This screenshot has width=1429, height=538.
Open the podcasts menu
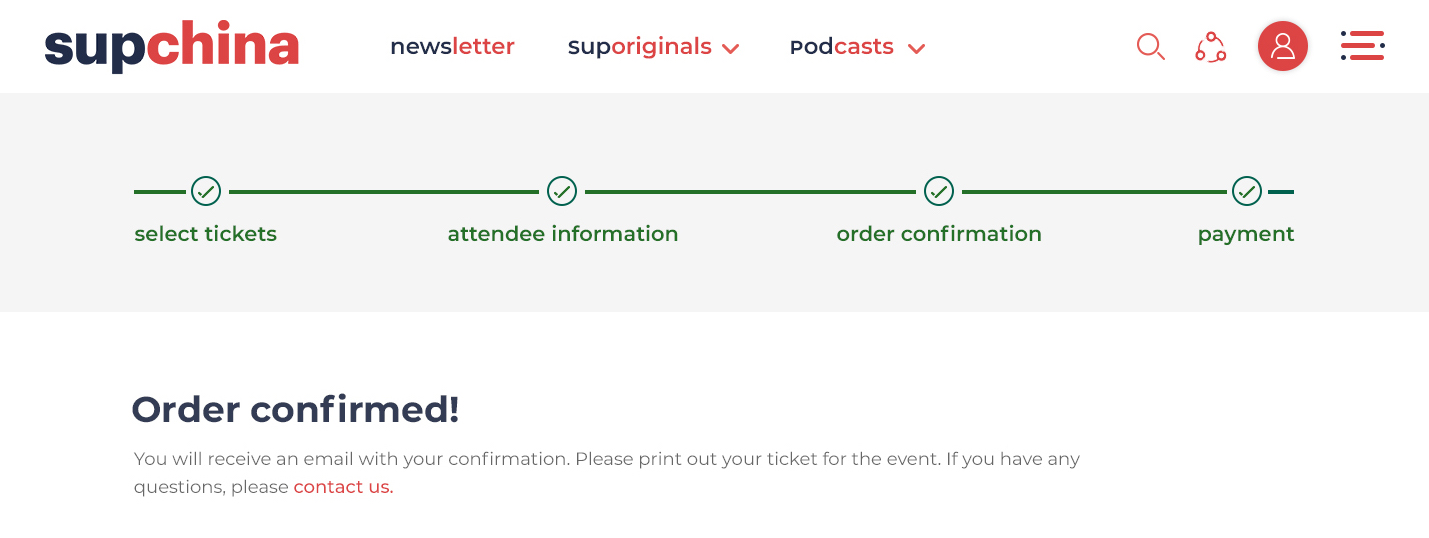842,47
